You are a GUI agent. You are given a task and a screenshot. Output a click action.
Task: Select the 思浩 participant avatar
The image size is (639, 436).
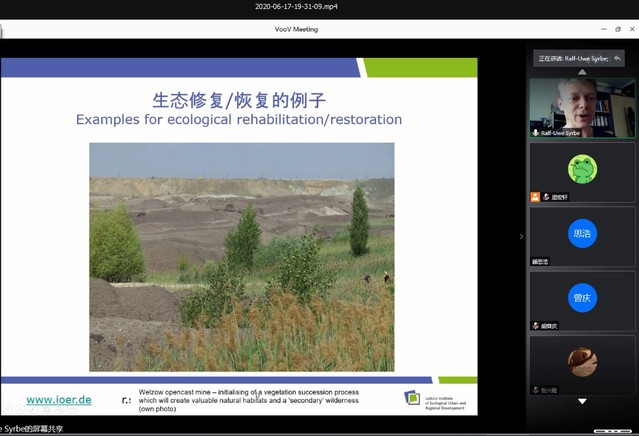click(x=582, y=233)
